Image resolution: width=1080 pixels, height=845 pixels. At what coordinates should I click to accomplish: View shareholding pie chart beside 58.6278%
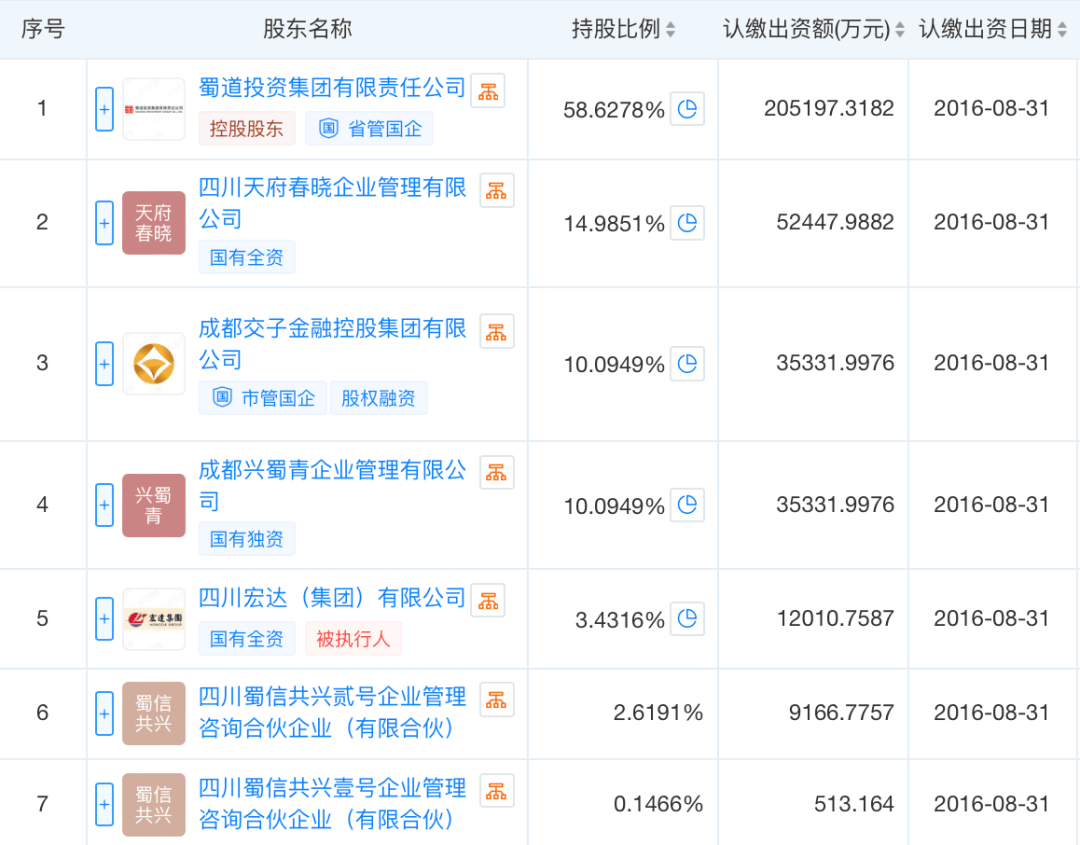tap(686, 109)
